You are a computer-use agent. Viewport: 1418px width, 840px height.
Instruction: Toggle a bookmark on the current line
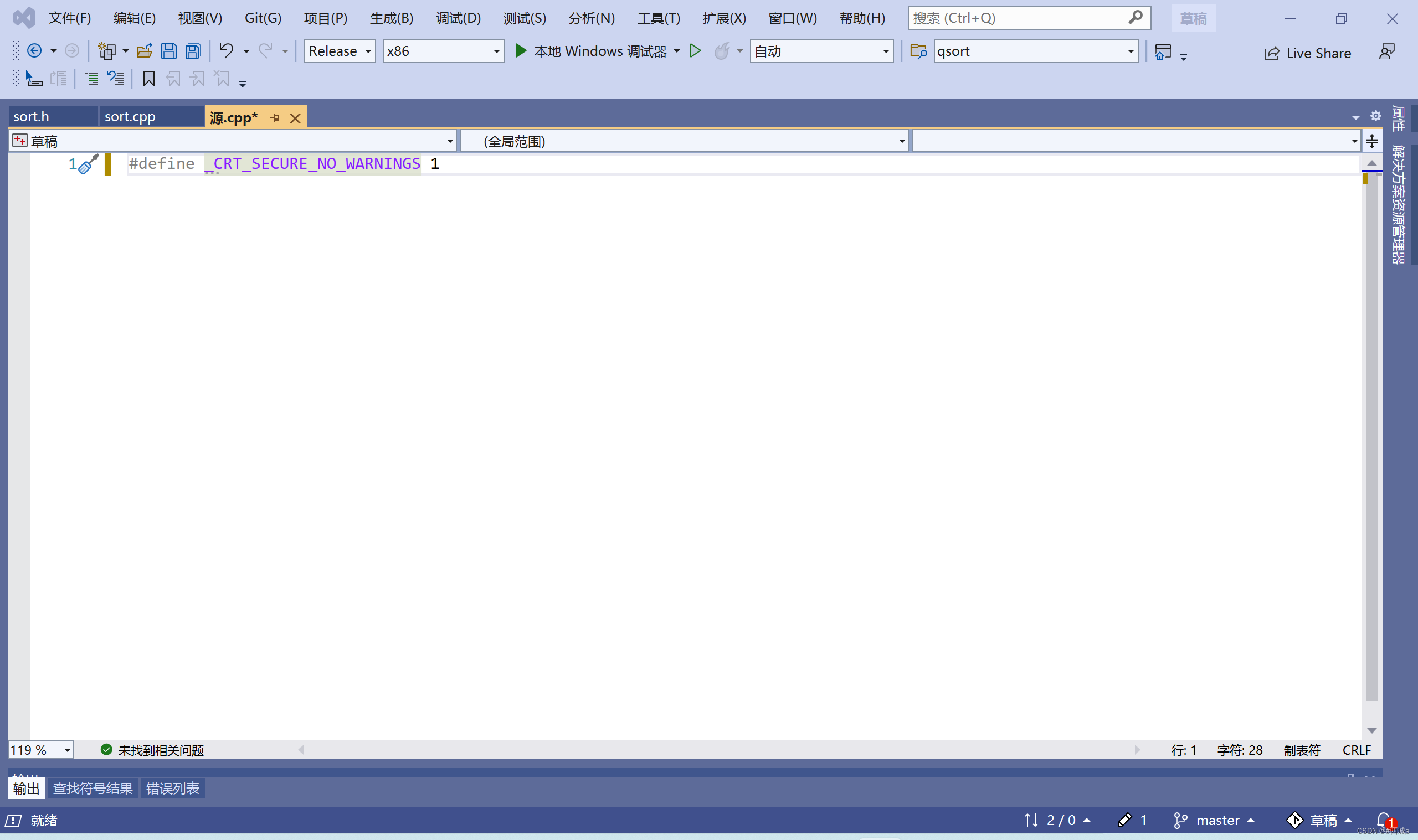(x=149, y=79)
